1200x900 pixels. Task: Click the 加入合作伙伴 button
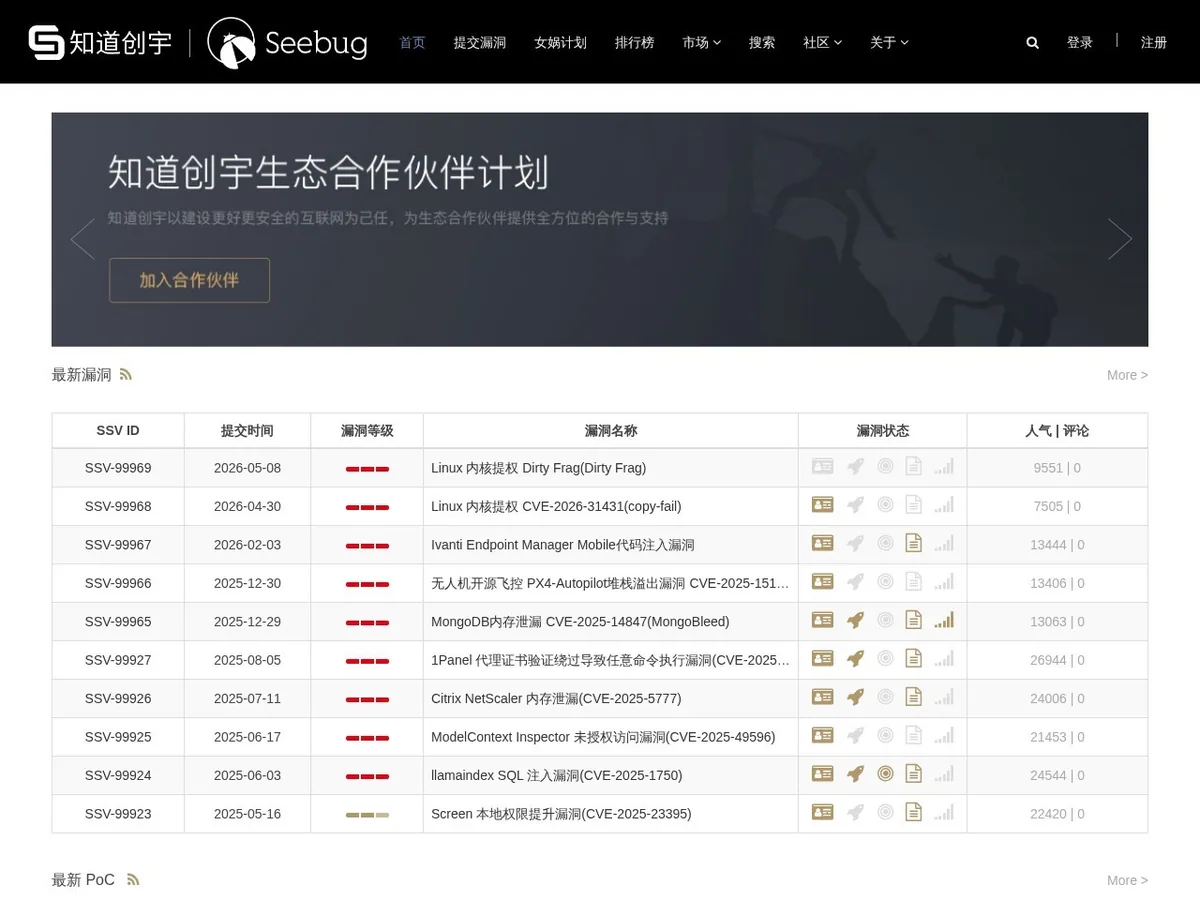pyautogui.click(x=189, y=280)
